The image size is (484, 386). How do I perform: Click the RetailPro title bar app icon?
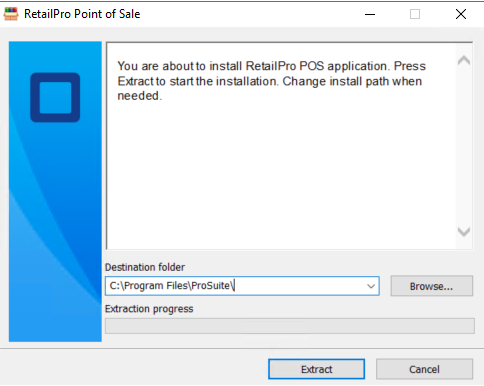click(x=11, y=14)
